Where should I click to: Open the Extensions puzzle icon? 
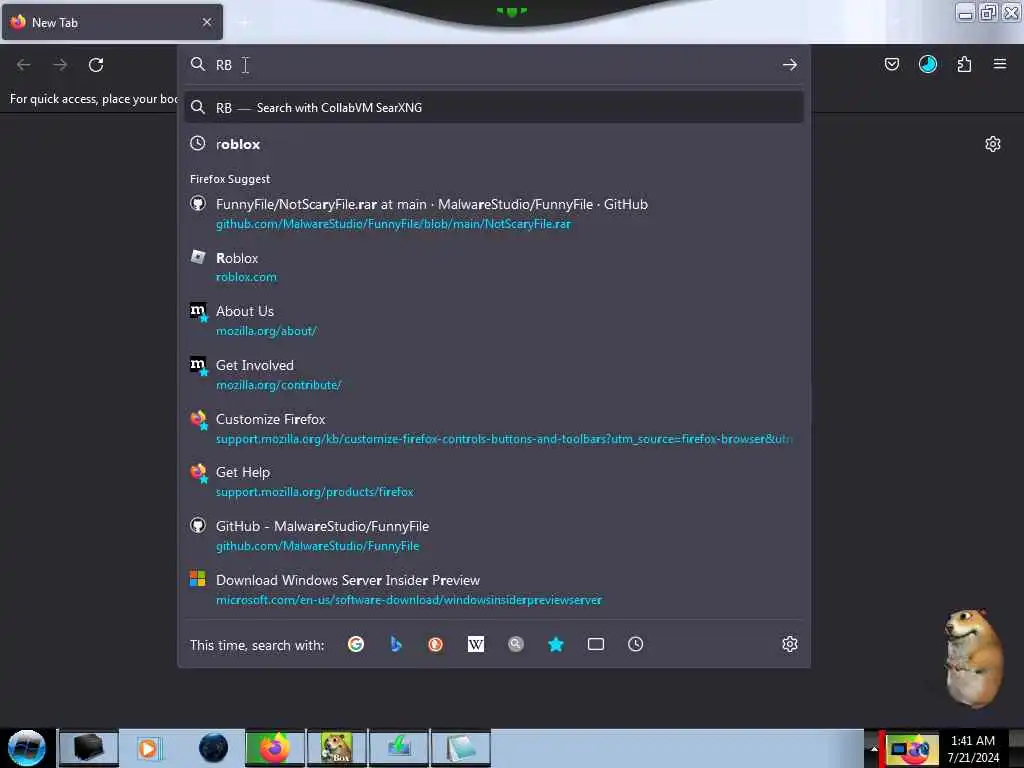tap(964, 64)
